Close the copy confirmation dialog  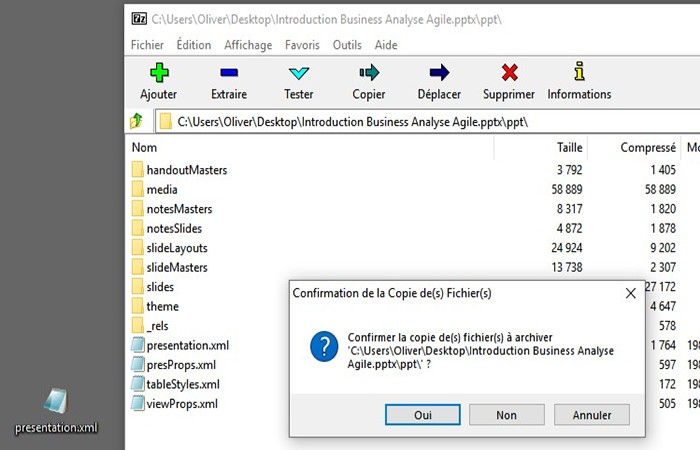[631, 293]
